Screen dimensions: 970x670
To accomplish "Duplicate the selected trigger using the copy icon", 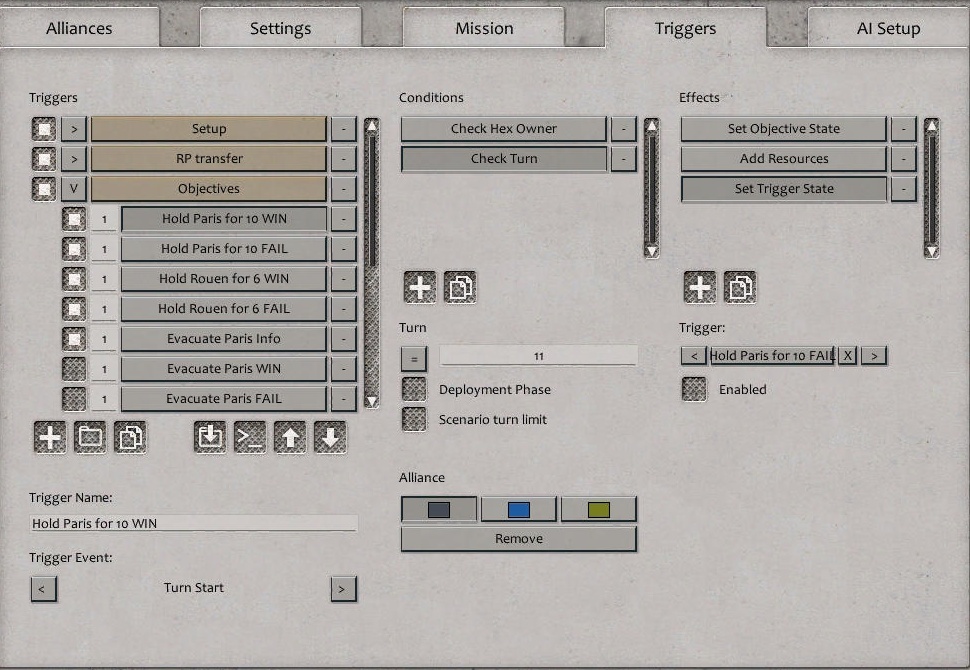I will (x=131, y=437).
